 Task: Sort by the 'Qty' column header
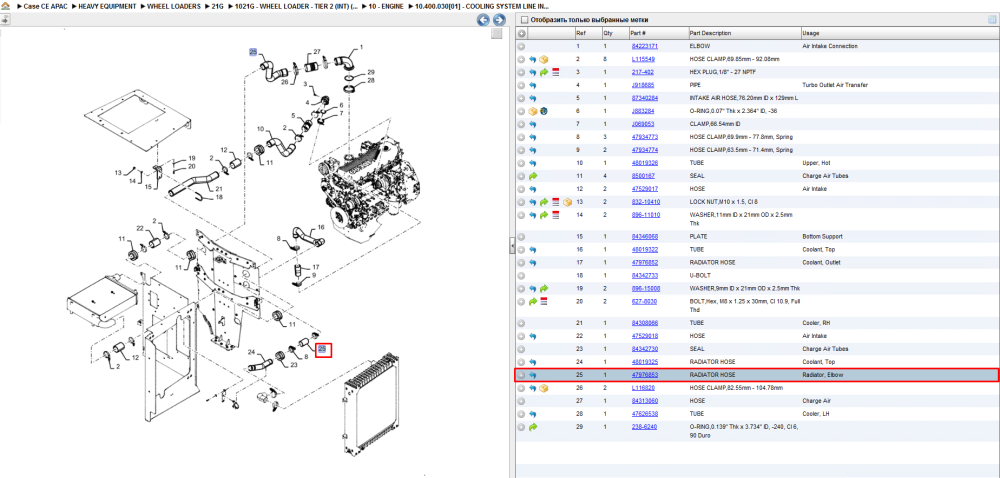[x=614, y=33]
